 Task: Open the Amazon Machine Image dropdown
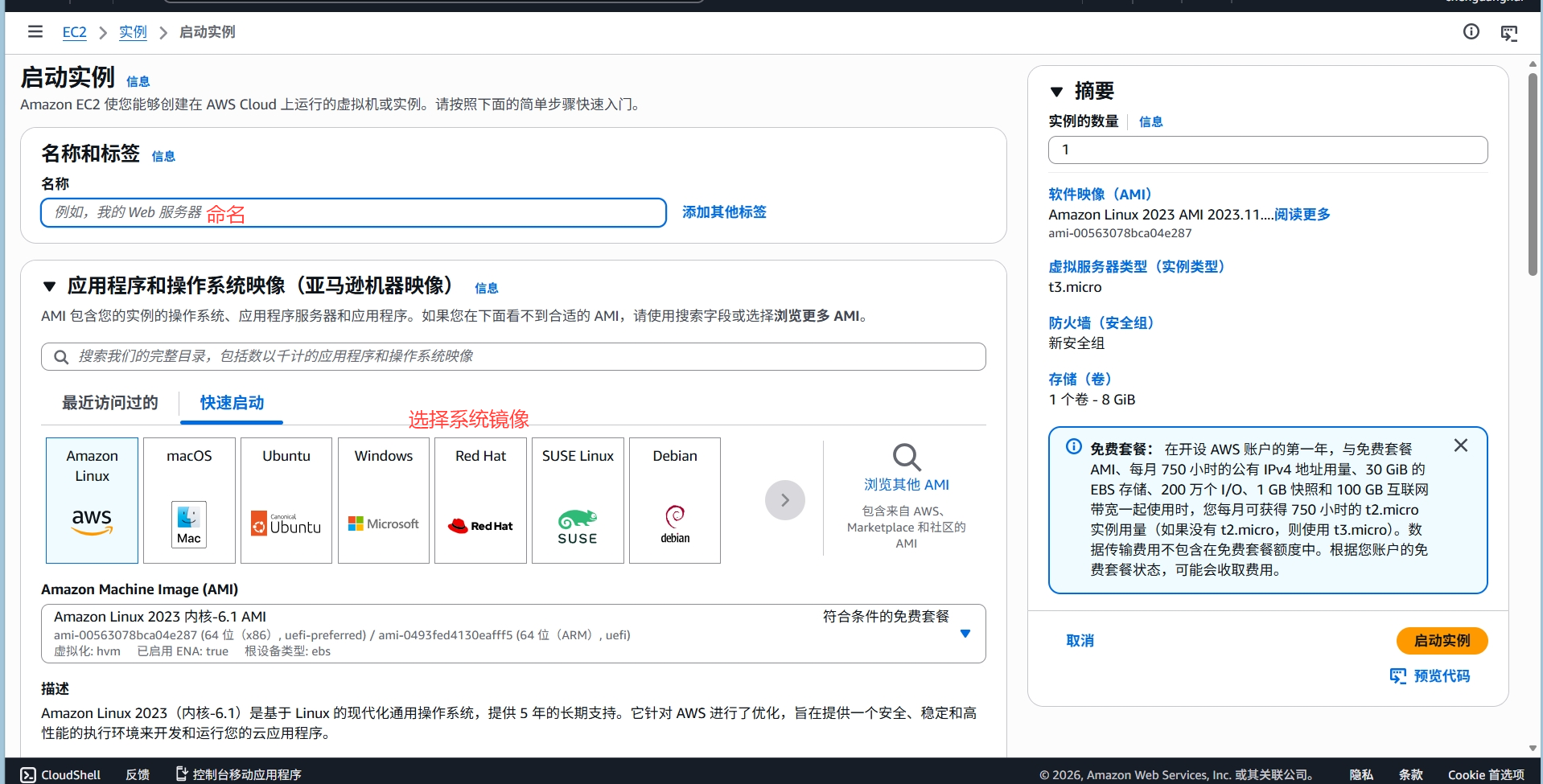click(x=513, y=634)
